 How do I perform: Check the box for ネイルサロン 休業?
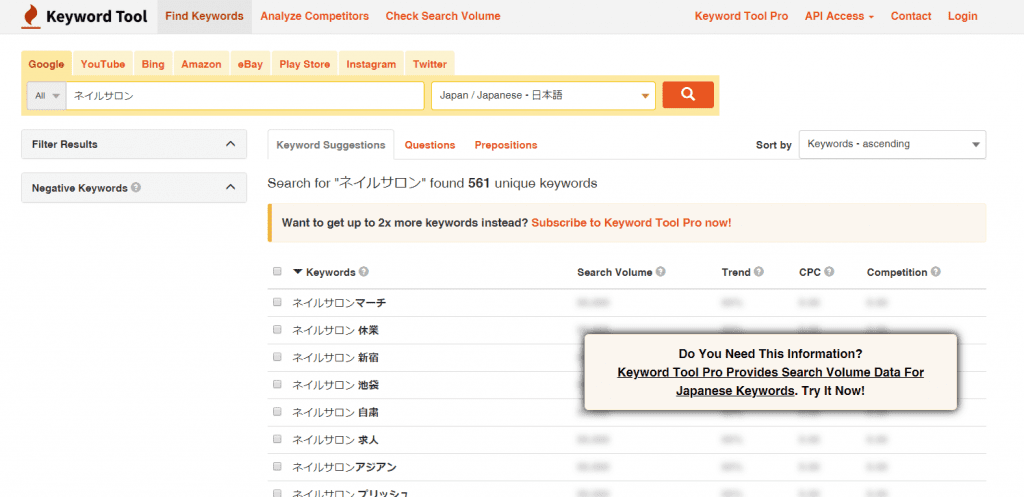[277, 329]
